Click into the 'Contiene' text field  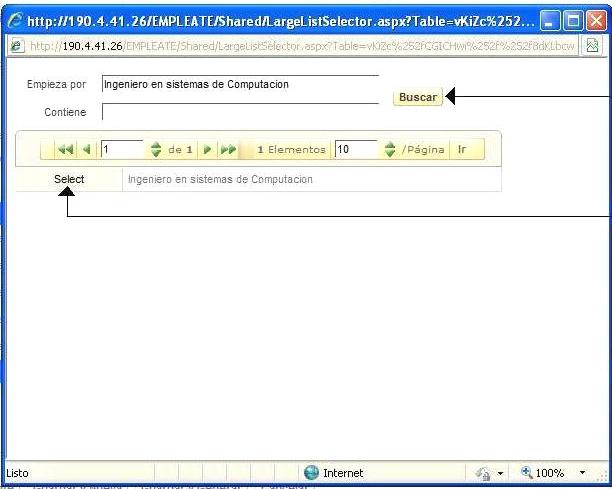(240, 112)
